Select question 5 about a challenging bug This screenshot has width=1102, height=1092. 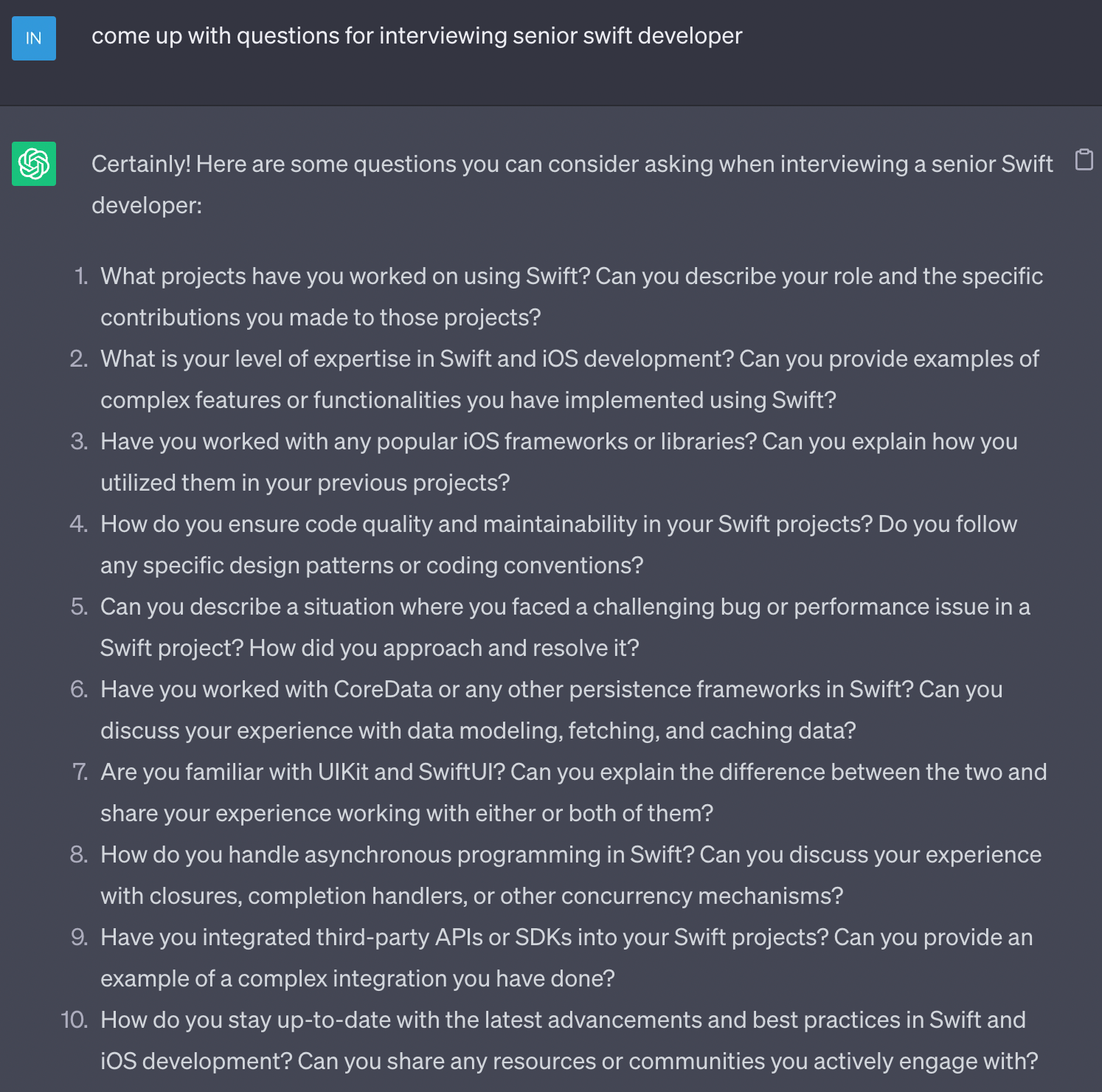click(565, 627)
